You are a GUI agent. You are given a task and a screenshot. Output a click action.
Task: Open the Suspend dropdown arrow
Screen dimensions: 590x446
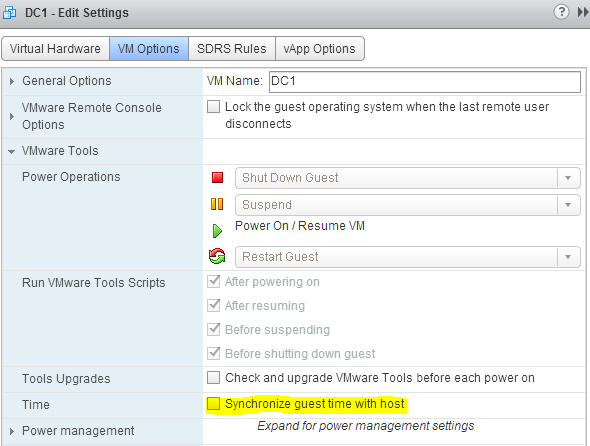tap(568, 205)
